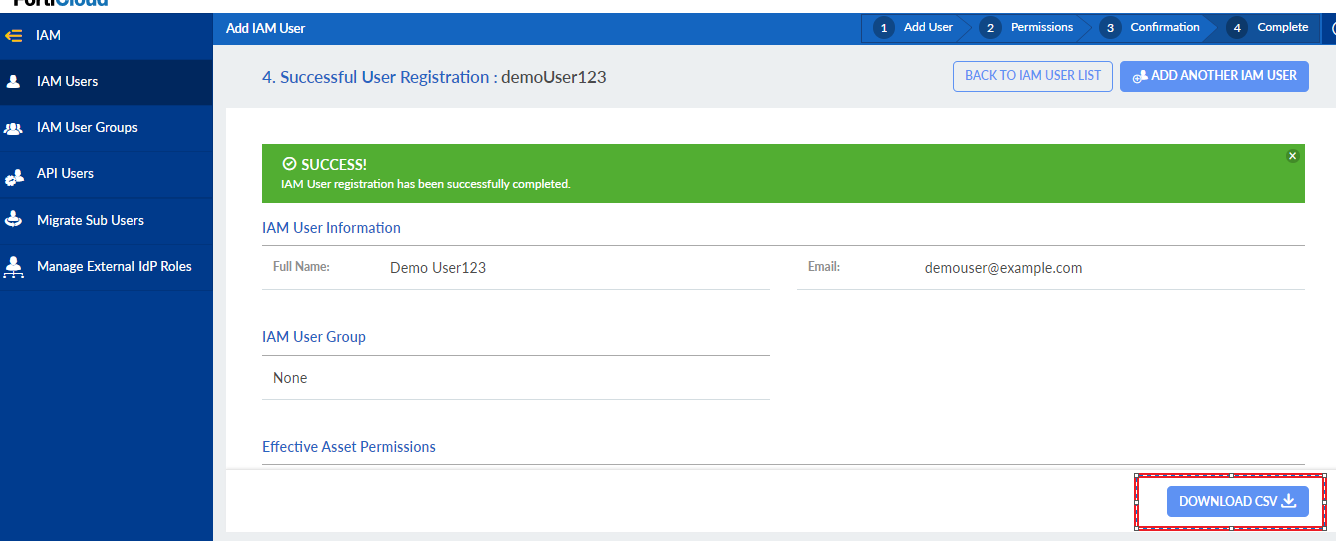This screenshot has height=541, width=1337.
Task: Open IAM Users in the sidebar
Action: 106,82
